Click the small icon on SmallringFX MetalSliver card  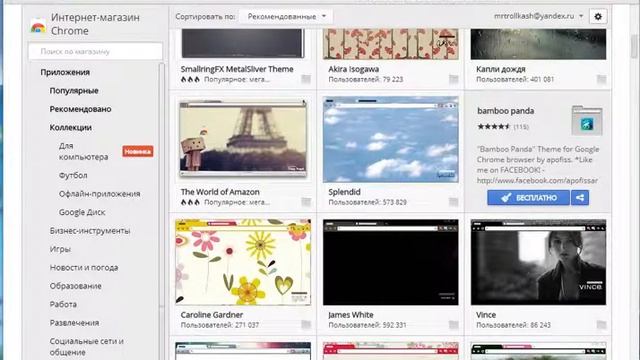click(306, 79)
